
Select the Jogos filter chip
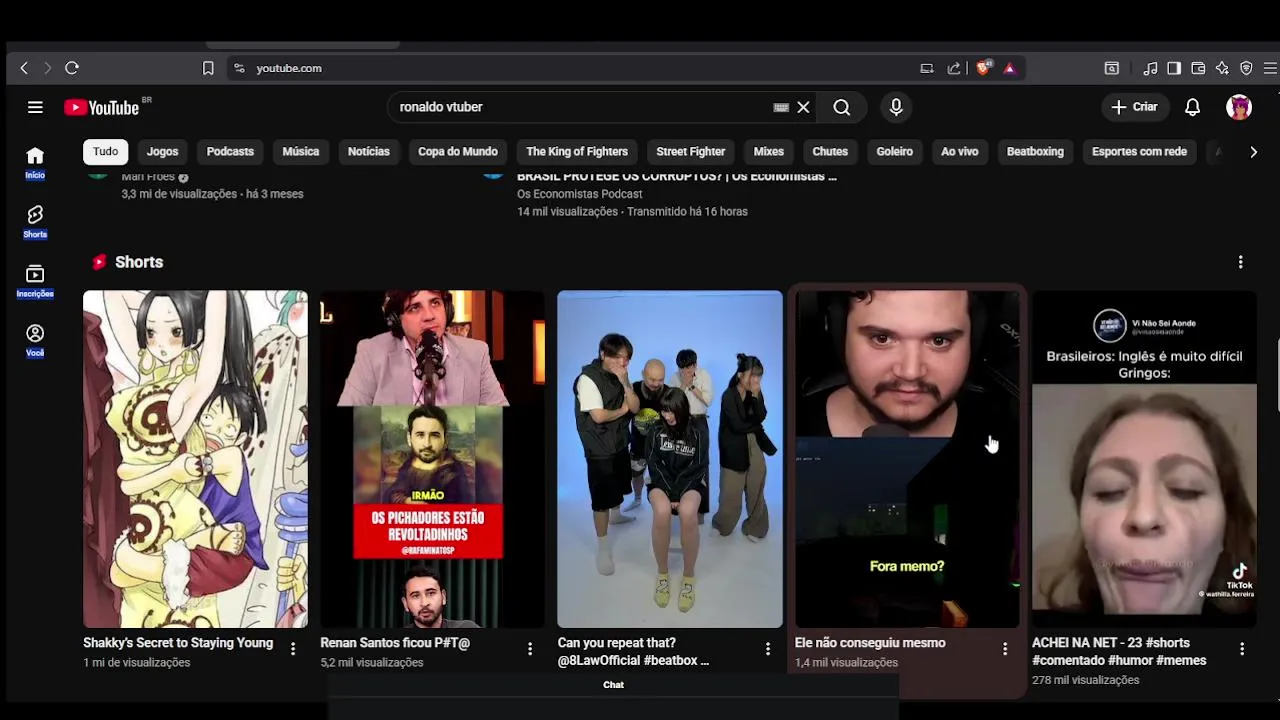point(162,152)
